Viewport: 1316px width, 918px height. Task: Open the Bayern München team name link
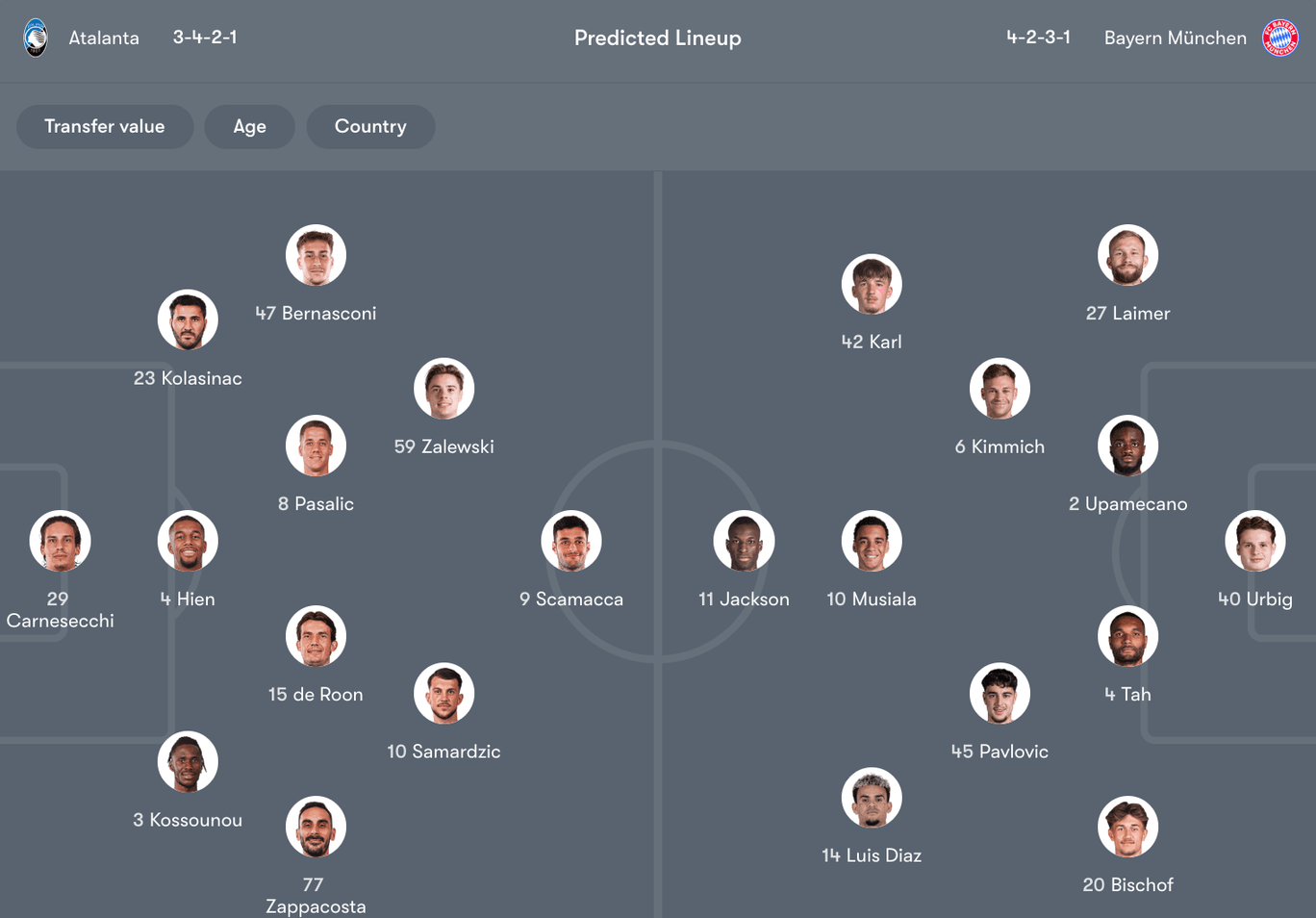click(1175, 38)
